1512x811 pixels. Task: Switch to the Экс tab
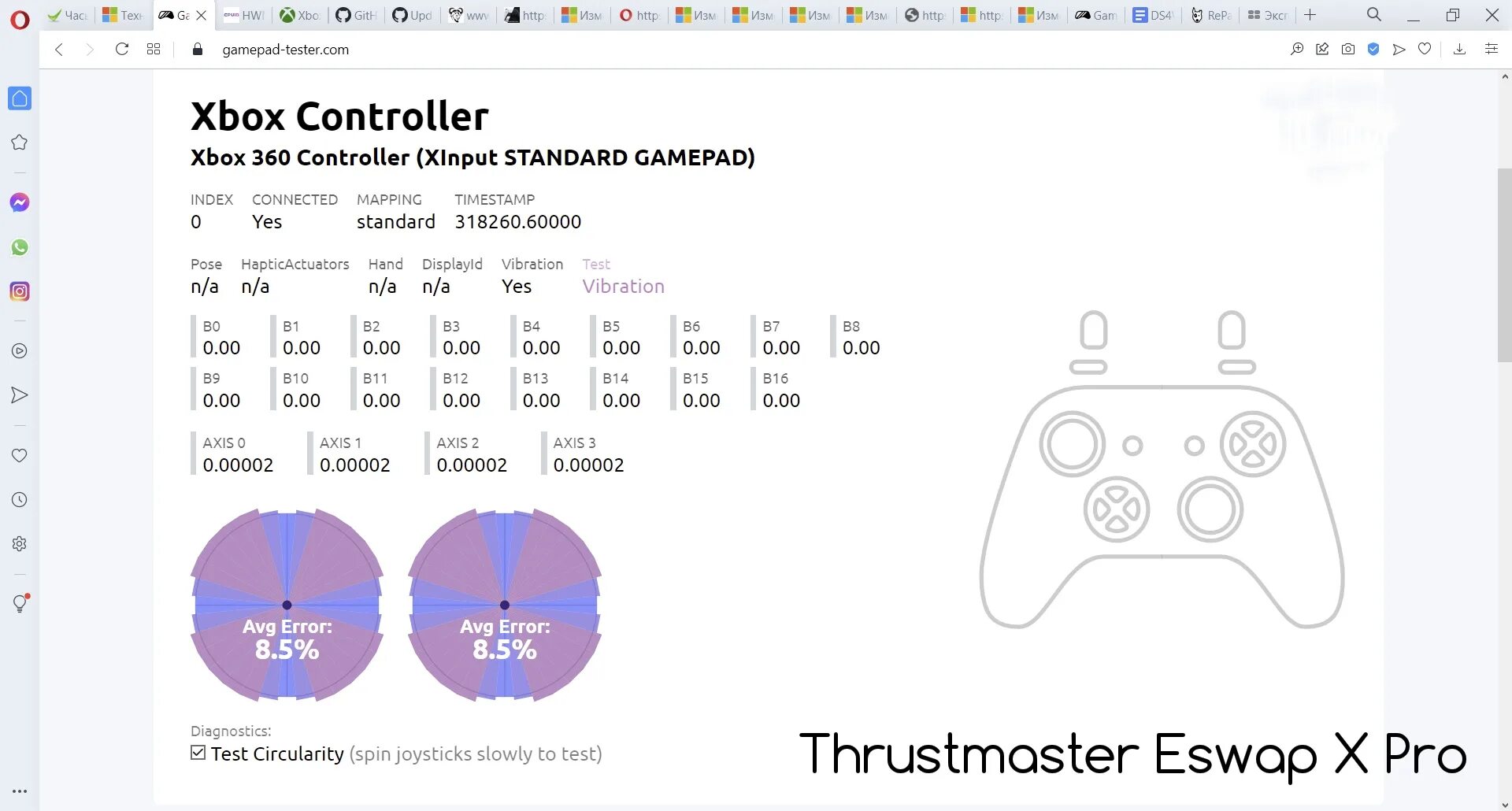pyautogui.click(x=1268, y=15)
